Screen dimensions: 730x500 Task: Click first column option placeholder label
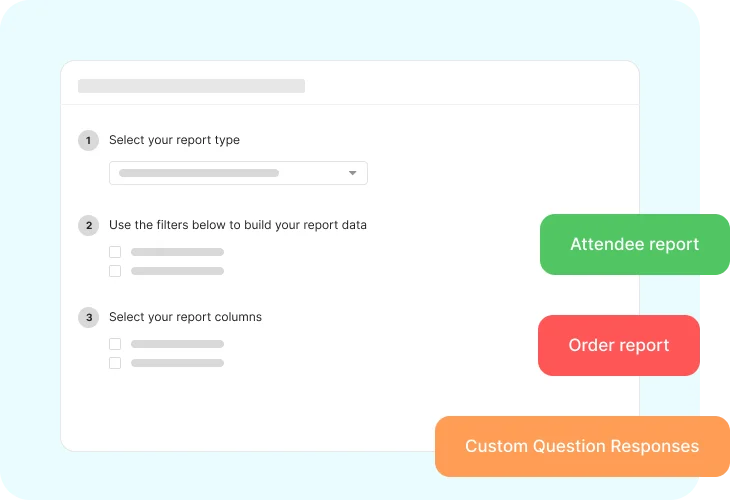[x=177, y=344]
